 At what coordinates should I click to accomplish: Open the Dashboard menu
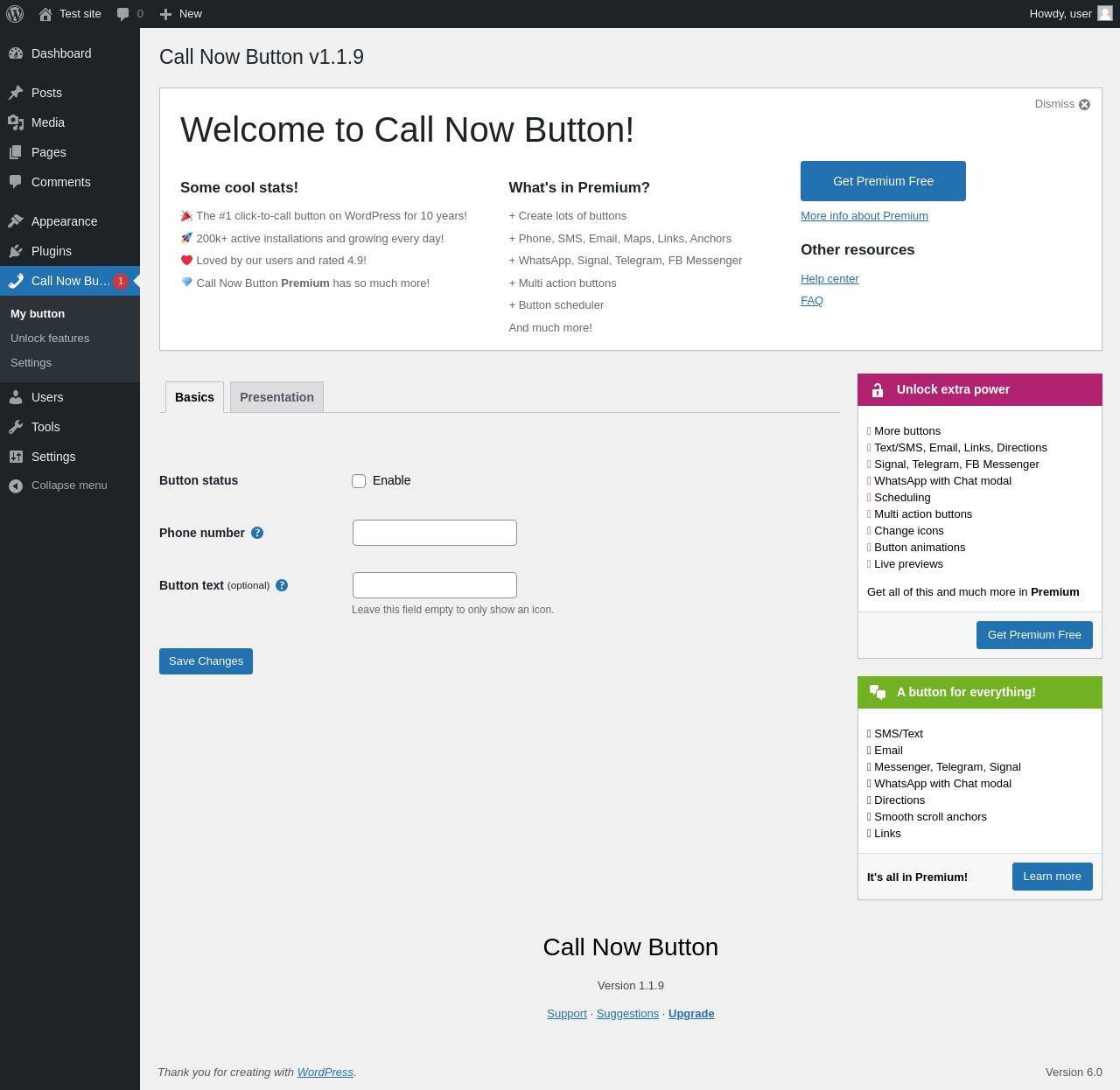pos(70,53)
